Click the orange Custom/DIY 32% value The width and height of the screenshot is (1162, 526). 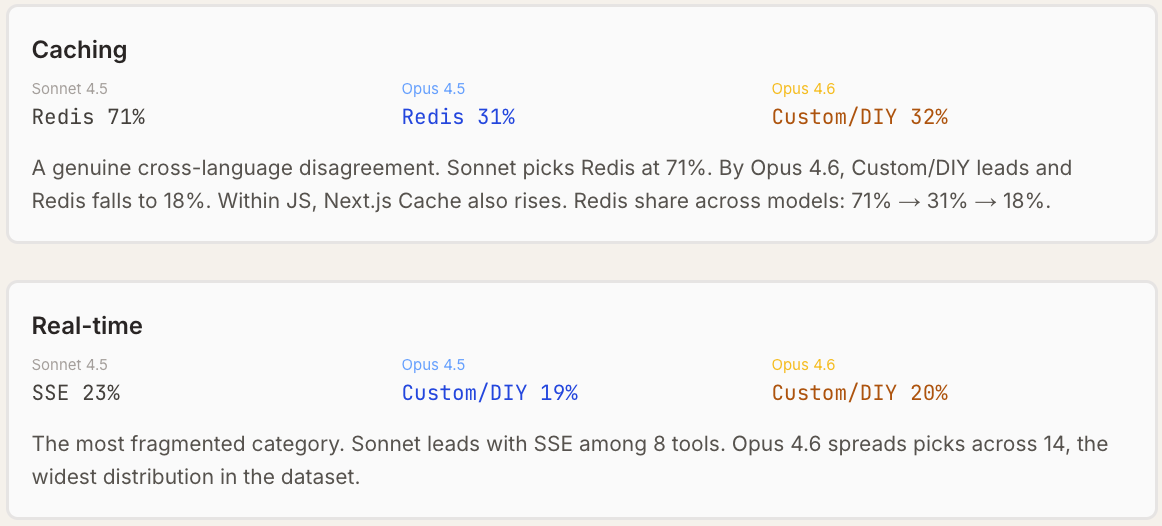pyautogui.click(x=859, y=117)
